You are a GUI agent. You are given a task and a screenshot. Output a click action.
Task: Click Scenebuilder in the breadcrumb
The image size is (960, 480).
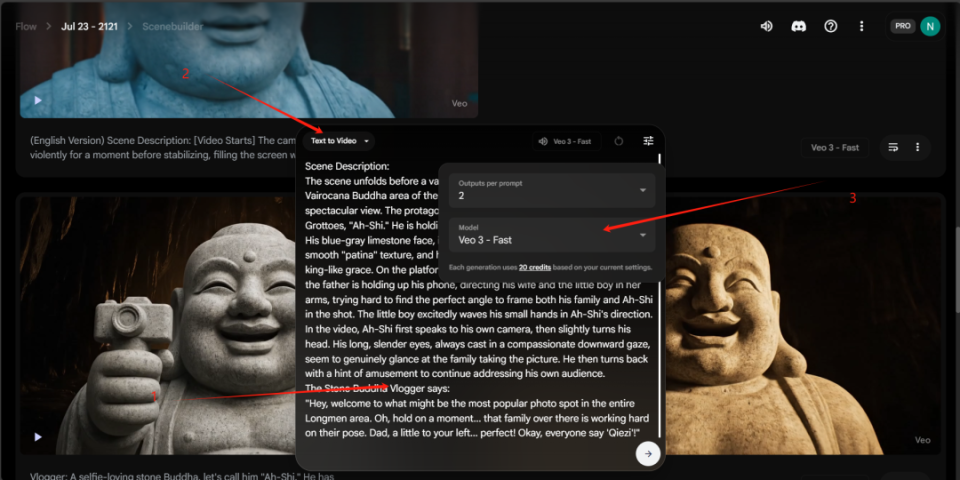click(173, 26)
